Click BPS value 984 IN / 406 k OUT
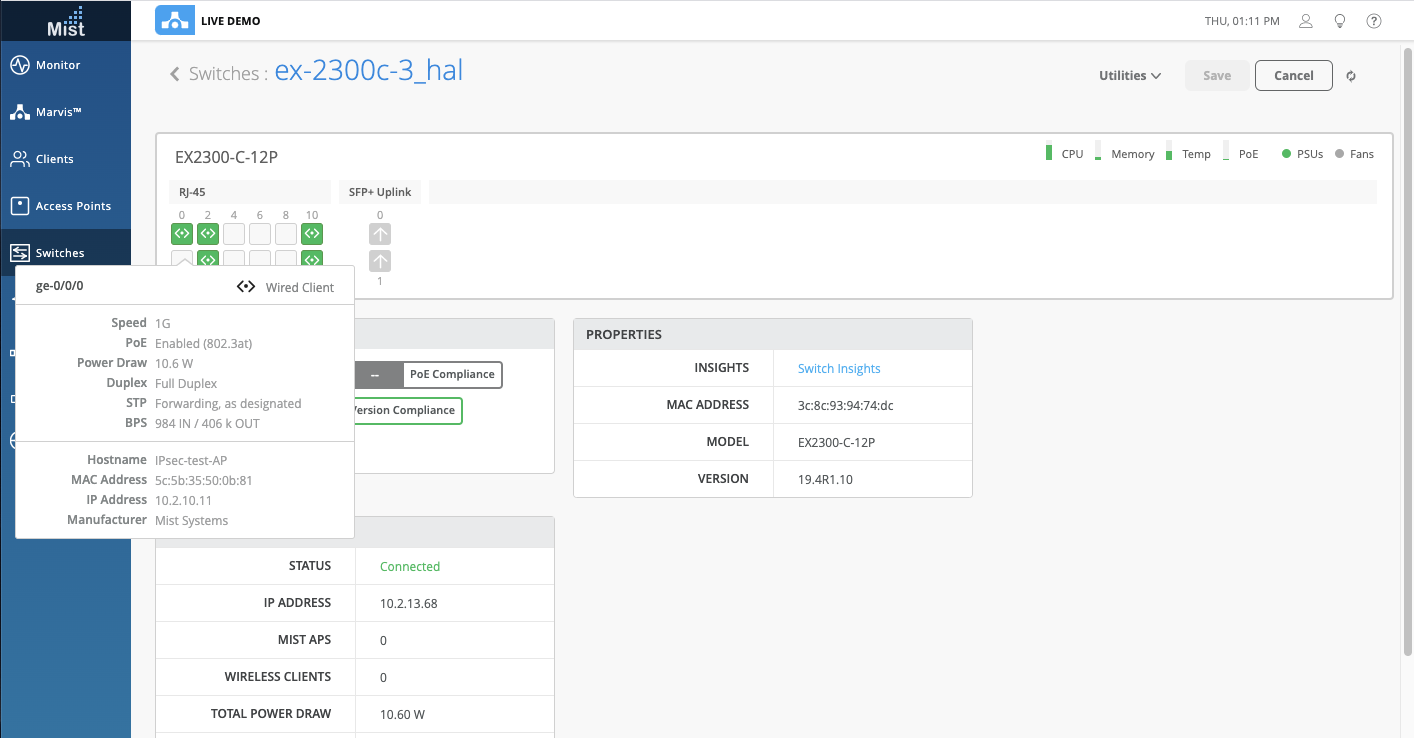Viewport: 1414px width, 738px height. click(x=207, y=423)
